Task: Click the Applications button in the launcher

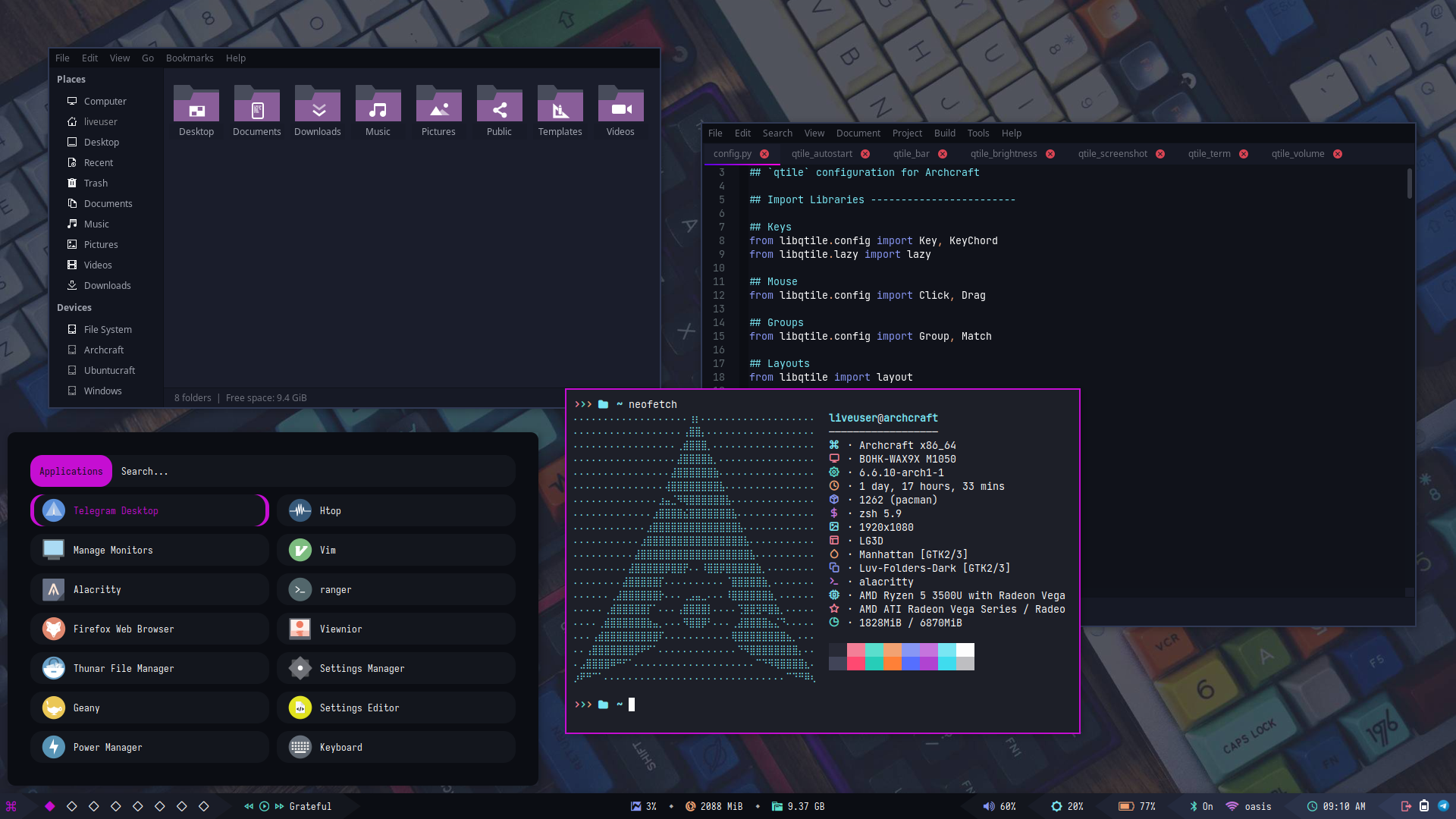Action: [71, 471]
